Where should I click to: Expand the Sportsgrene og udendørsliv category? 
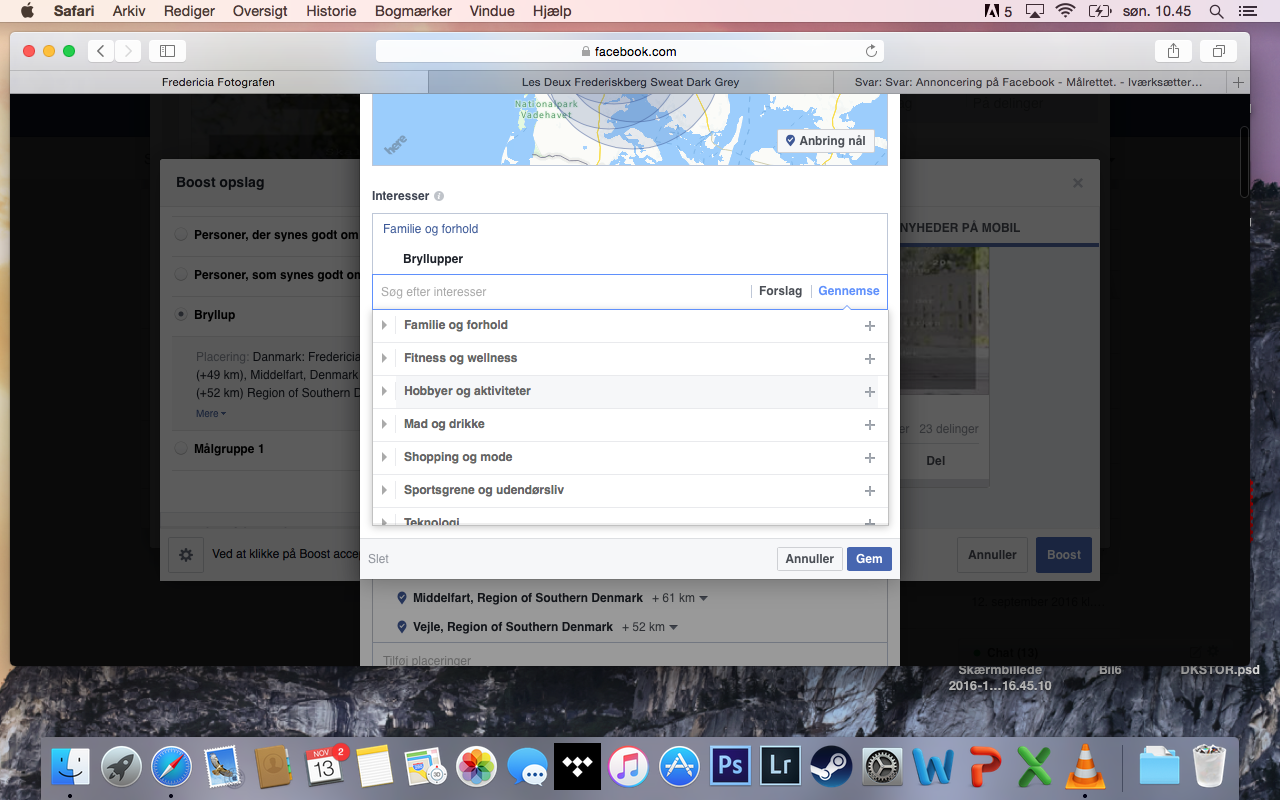tap(384, 490)
